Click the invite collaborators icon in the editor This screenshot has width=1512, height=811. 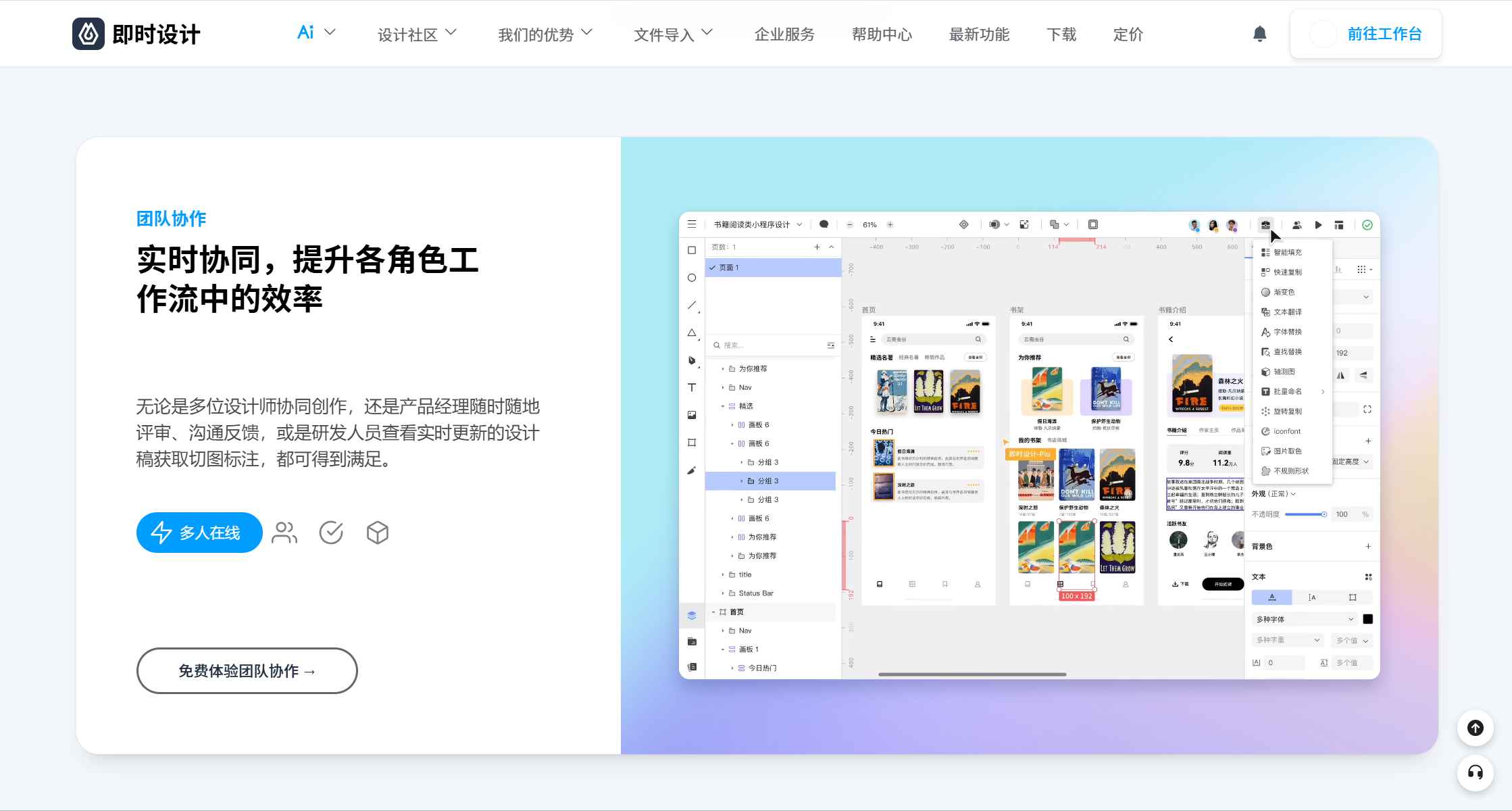click(1296, 225)
